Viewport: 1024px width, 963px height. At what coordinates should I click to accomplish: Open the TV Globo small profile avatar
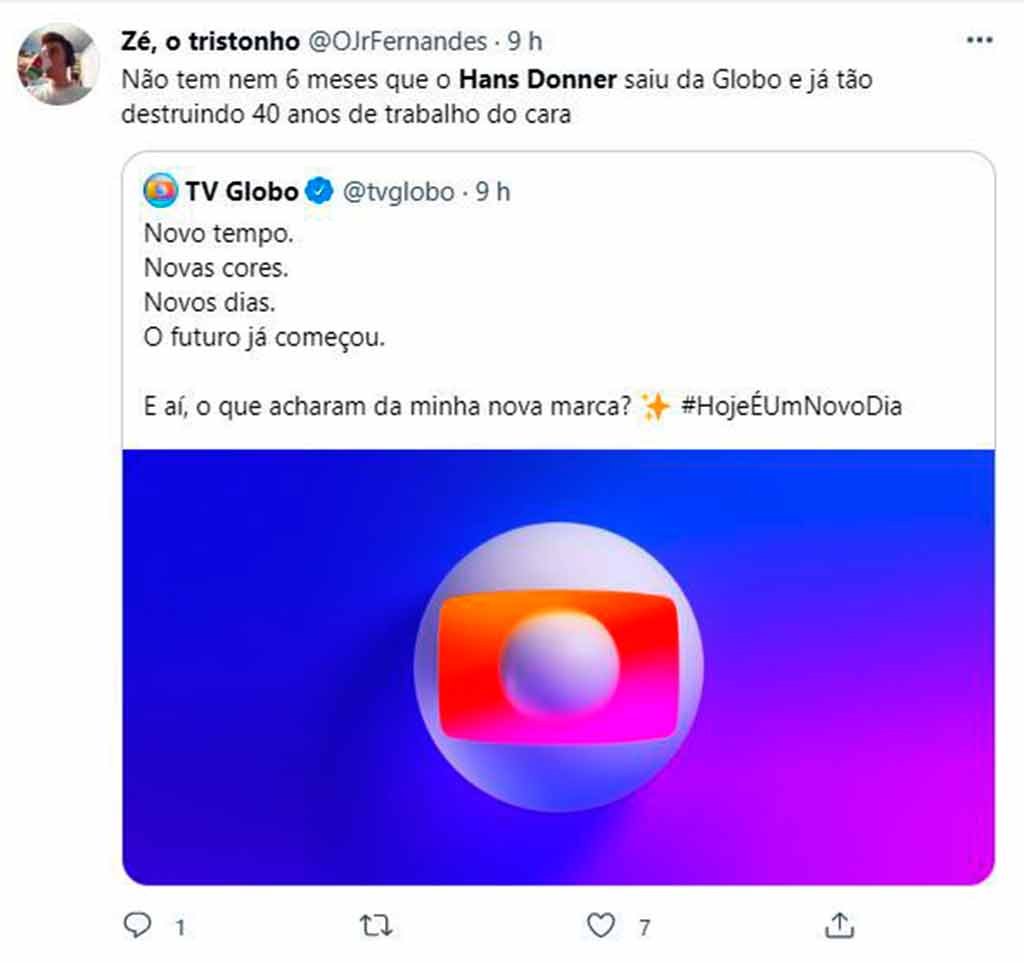[160, 191]
